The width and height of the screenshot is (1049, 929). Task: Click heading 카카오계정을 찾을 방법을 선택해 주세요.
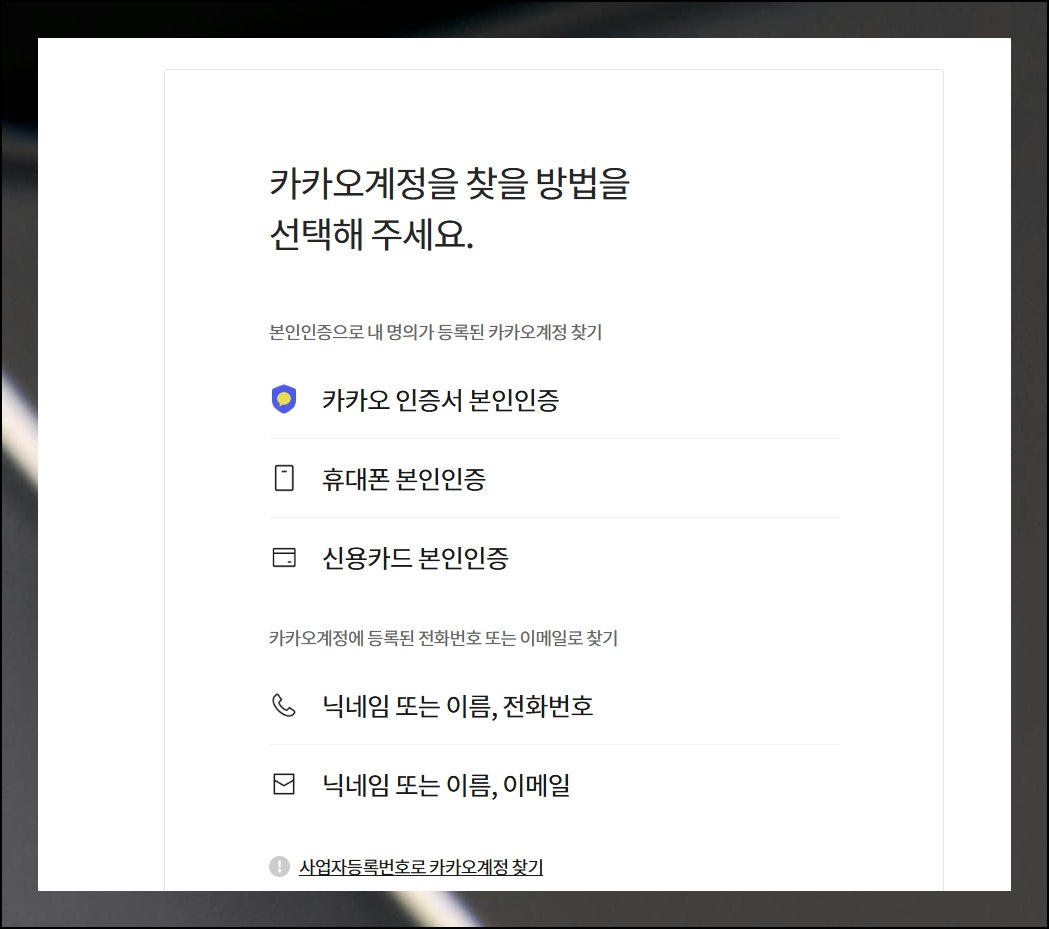(x=449, y=209)
